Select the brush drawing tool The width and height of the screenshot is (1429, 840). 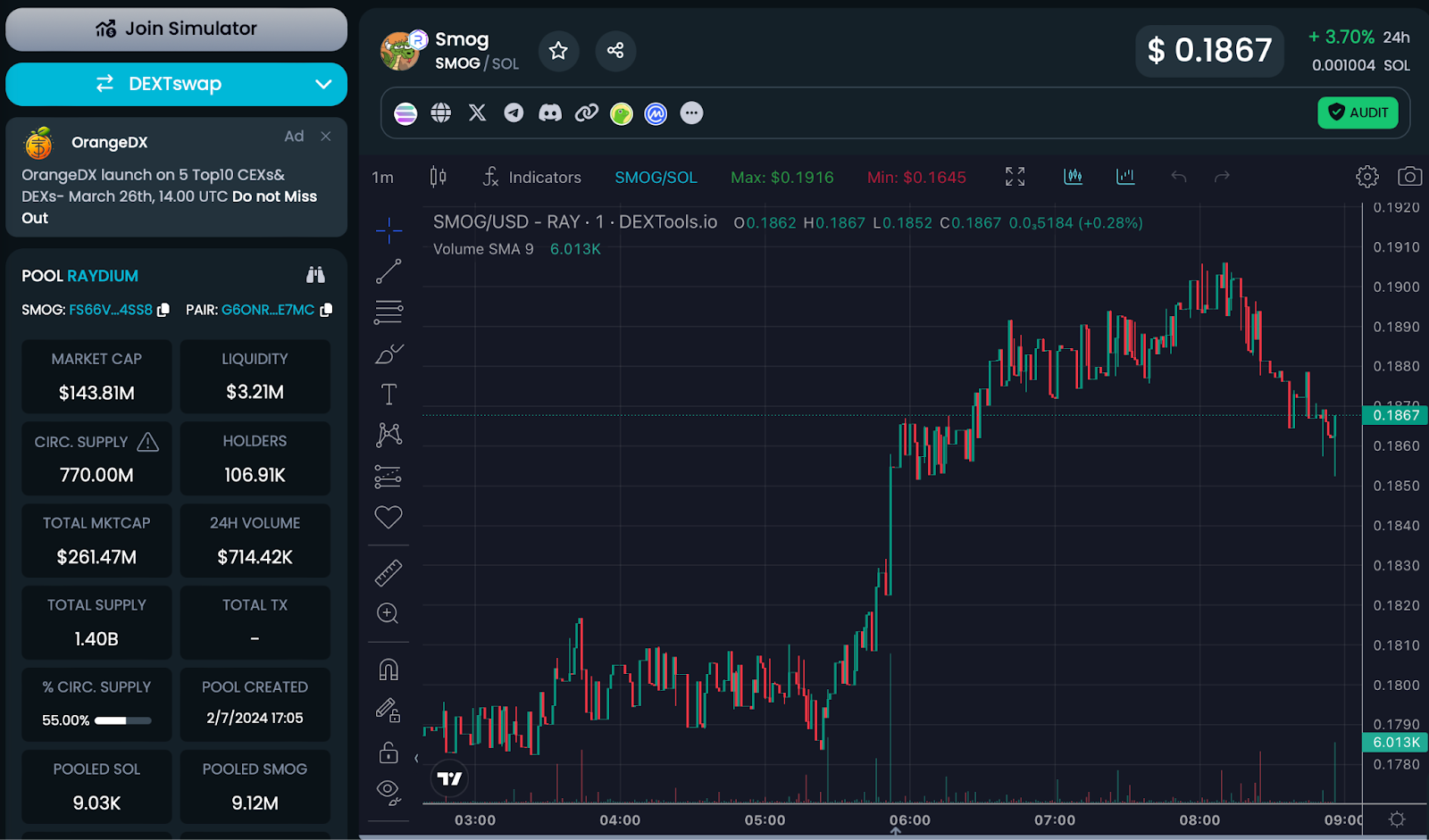[389, 354]
